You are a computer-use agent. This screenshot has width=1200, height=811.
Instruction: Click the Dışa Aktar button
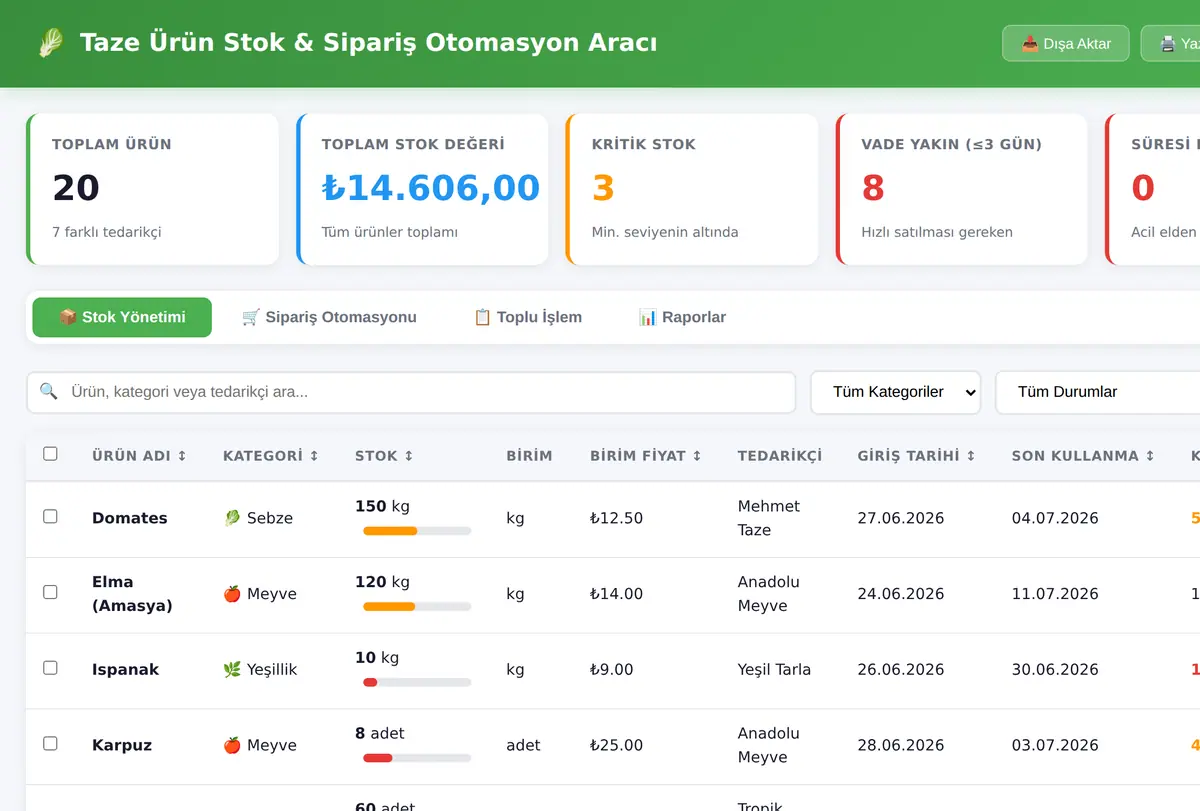click(1066, 44)
